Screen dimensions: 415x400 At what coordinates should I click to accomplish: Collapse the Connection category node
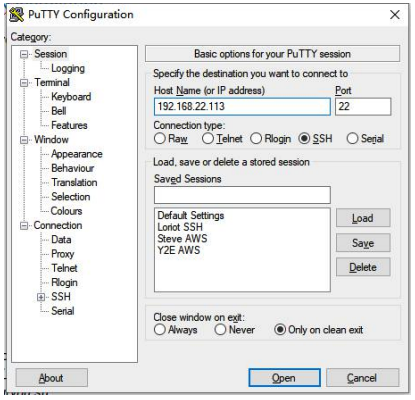click(24, 226)
